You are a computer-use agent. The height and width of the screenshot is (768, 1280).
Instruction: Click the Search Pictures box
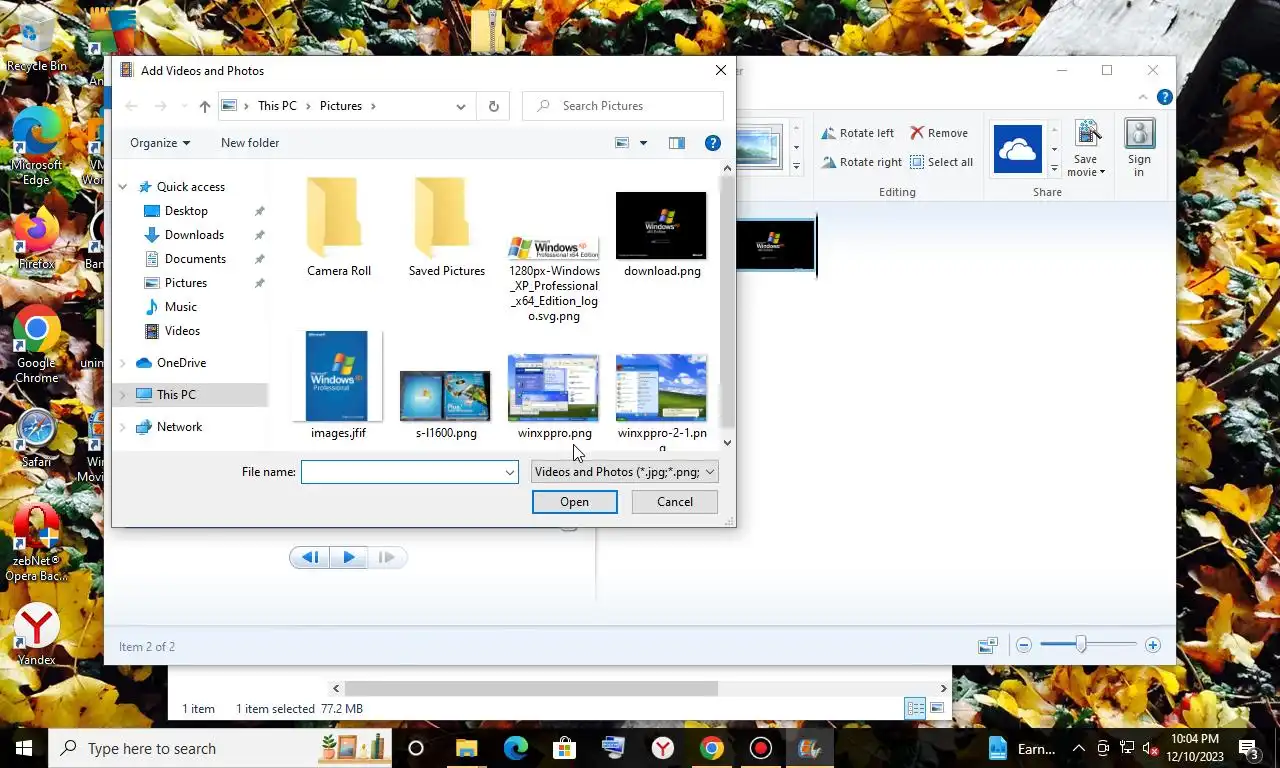[623, 106]
